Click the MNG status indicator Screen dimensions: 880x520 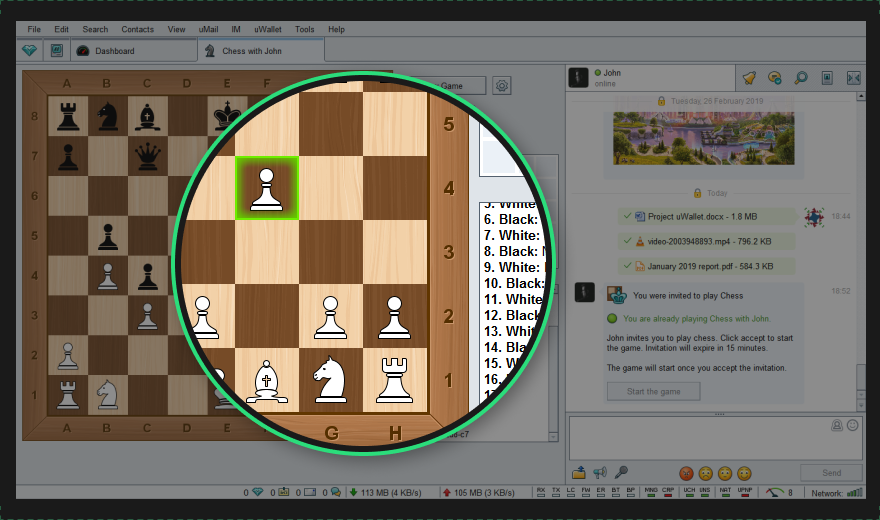[651, 492]
